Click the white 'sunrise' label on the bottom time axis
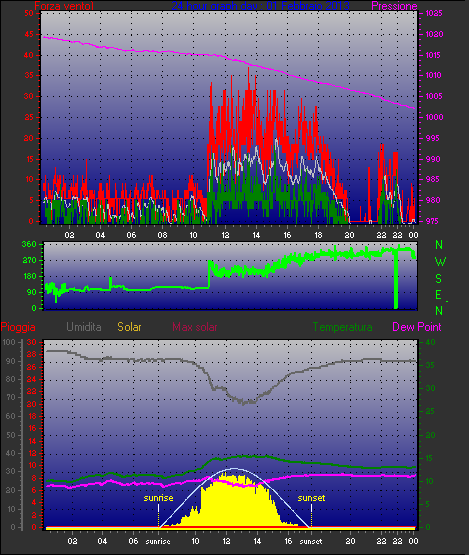 (x=158, y=541)
